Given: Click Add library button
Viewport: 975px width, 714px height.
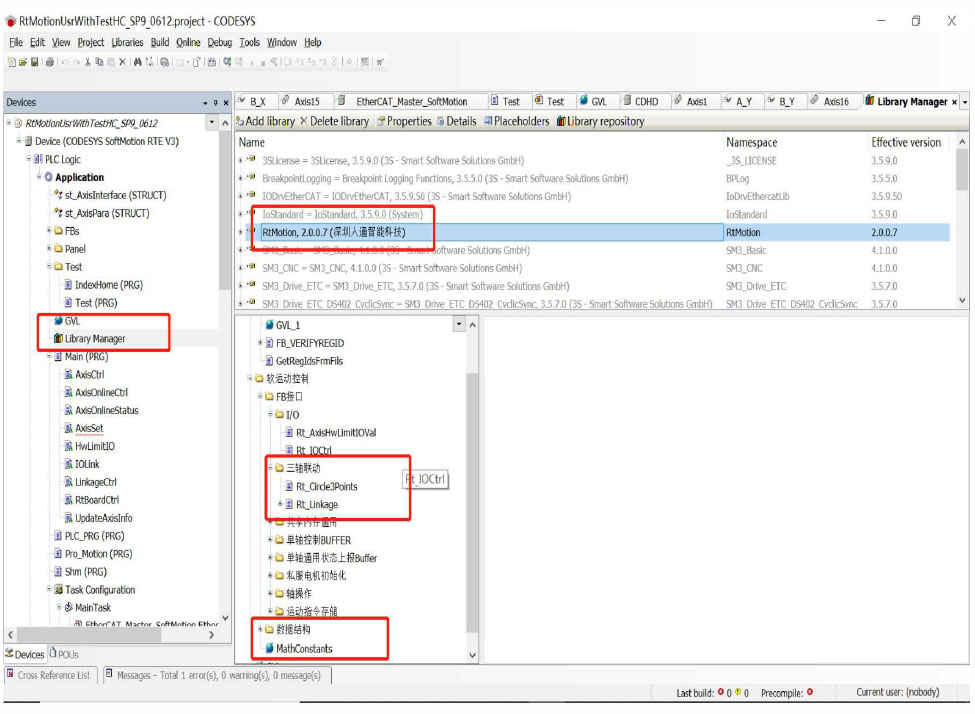Looking at the screenshot, I should pyautogui.click(x=265, y=122).
